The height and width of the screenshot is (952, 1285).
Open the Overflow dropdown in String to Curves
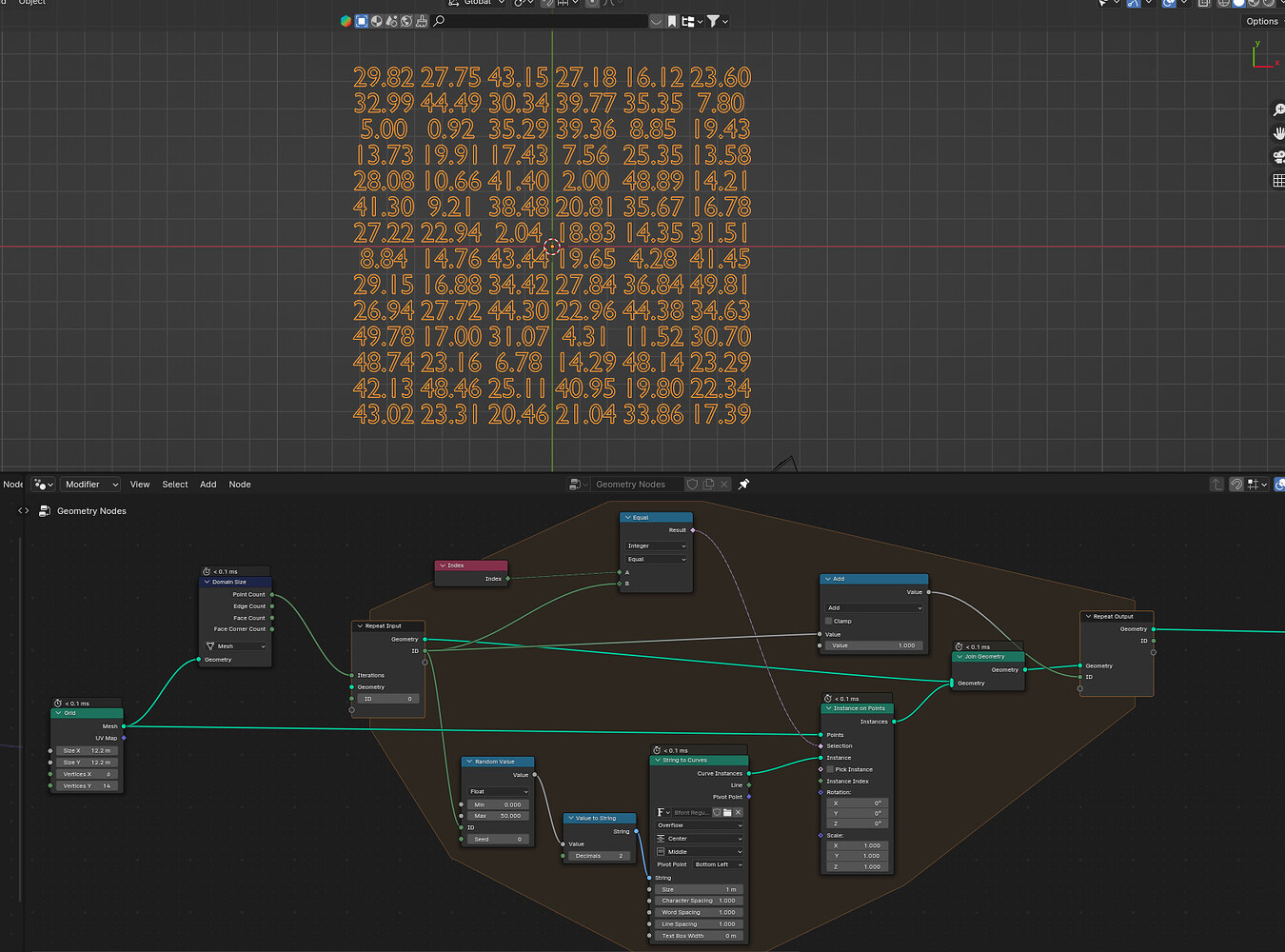click(x=699, y=825)
